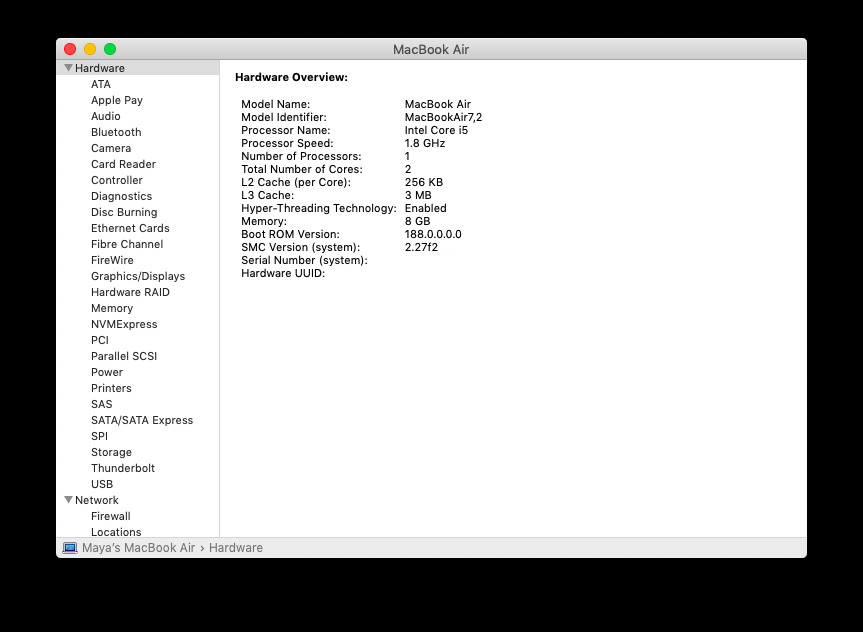863x632 pixels.
Task: Click the Model Identifier value MacBookAir7,2
Action: [443, 117]
